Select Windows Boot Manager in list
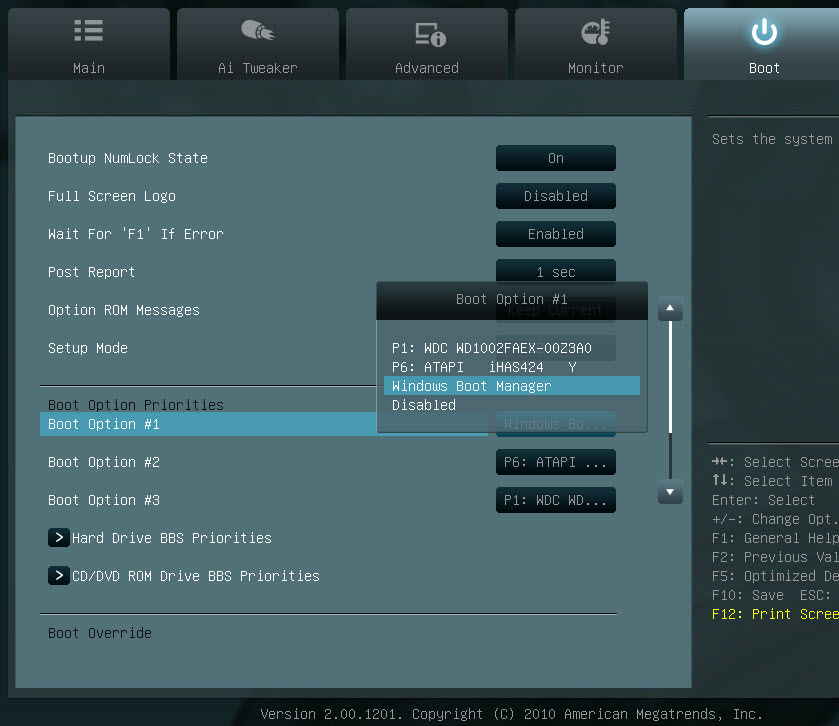 (x=470, y=386)
